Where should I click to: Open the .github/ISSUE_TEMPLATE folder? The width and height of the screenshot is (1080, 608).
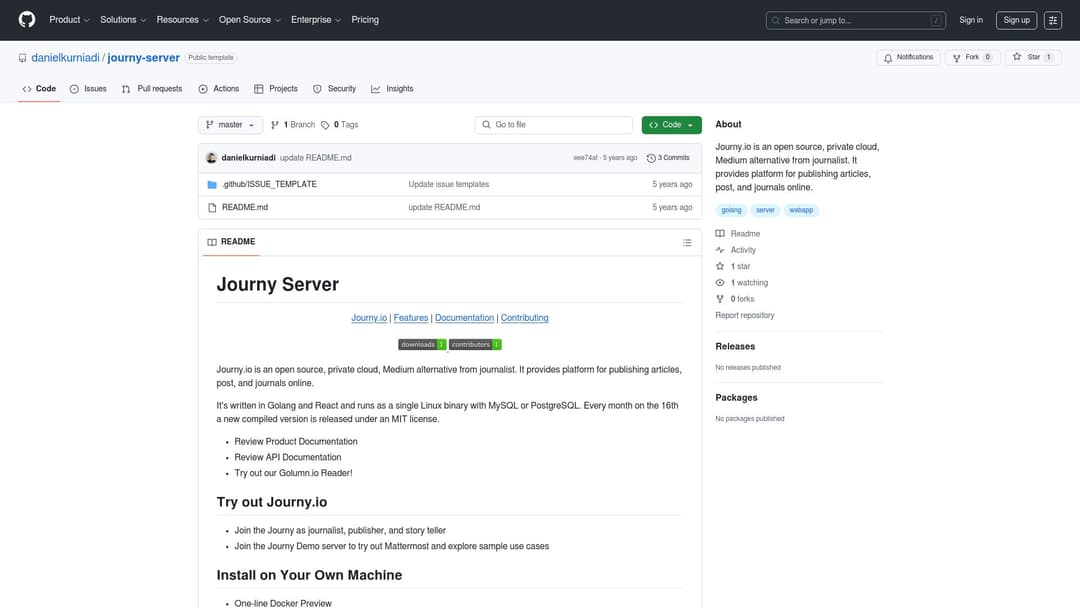point(269,185)
